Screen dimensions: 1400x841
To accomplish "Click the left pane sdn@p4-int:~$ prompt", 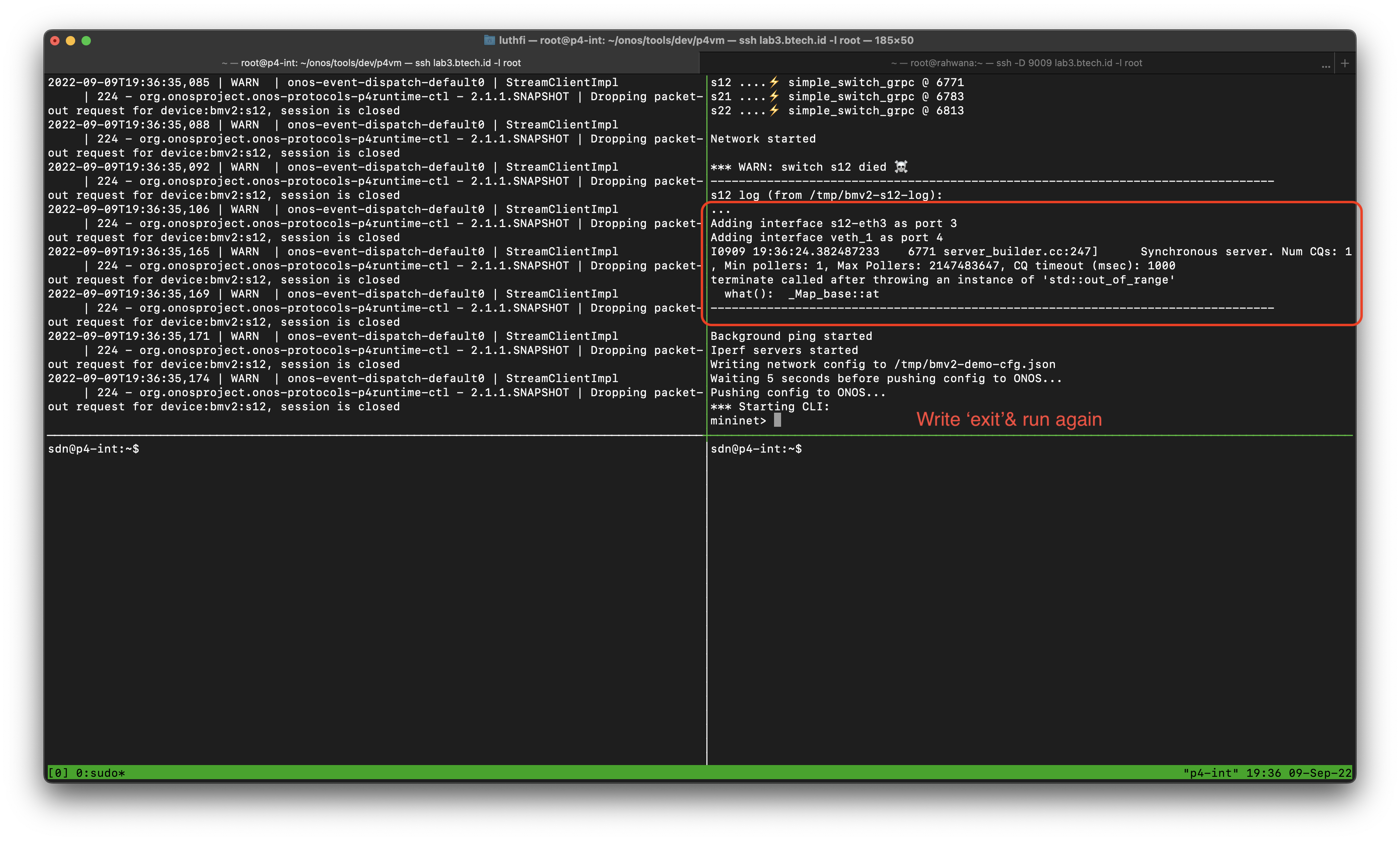I will coord(94,449).
